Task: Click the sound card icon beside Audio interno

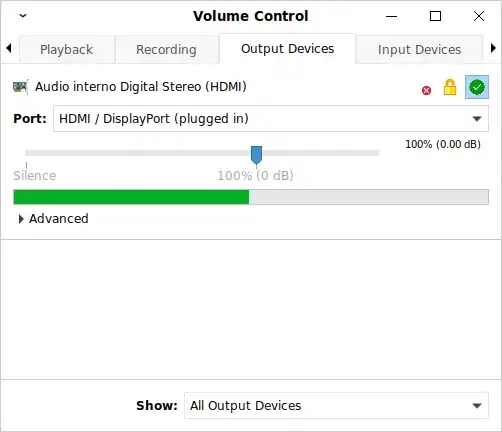Action: click(x=20, y=87)
